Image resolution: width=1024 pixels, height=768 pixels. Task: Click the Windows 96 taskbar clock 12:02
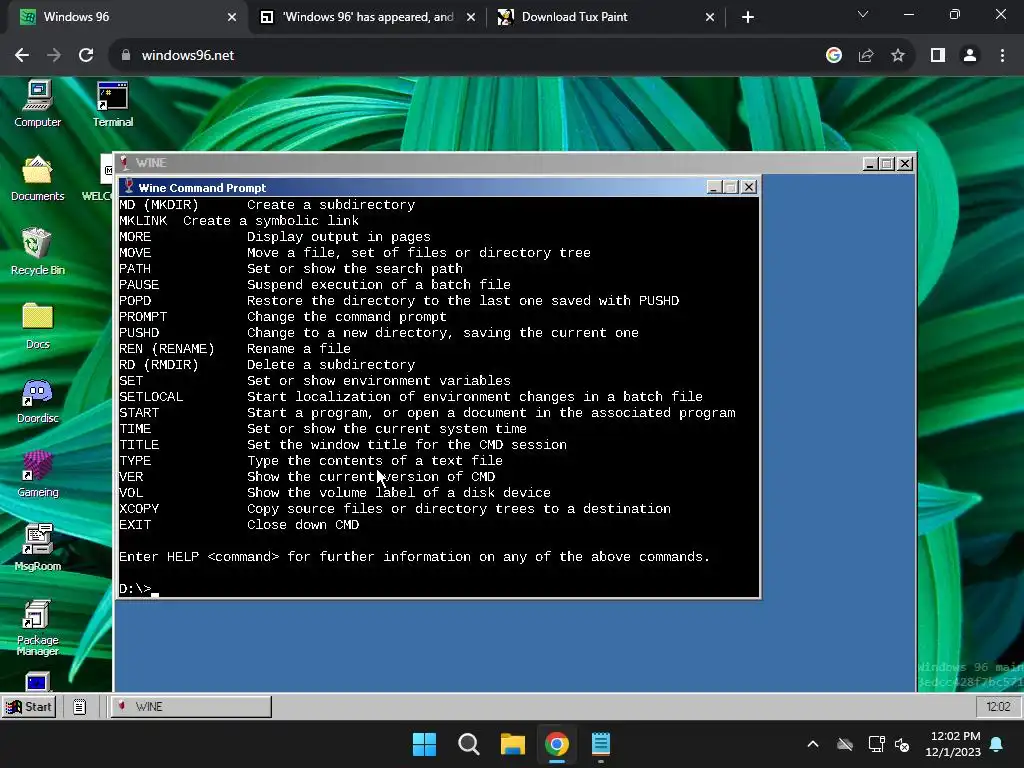coord(998,707)
